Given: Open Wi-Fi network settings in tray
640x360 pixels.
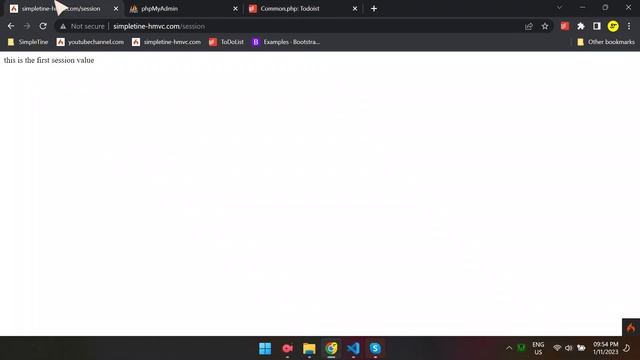Looking at the screenshot, I should (x=557, y=348).
